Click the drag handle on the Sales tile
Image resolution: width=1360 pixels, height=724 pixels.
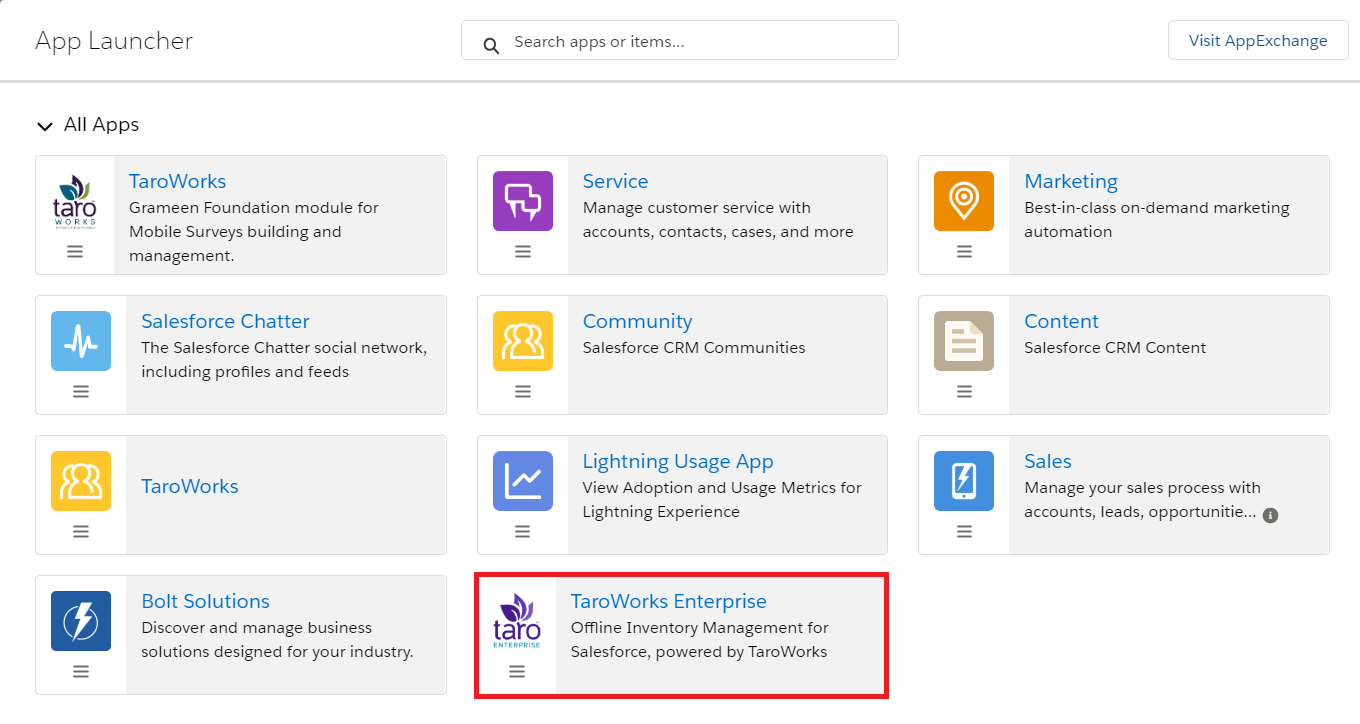point(964,532)
